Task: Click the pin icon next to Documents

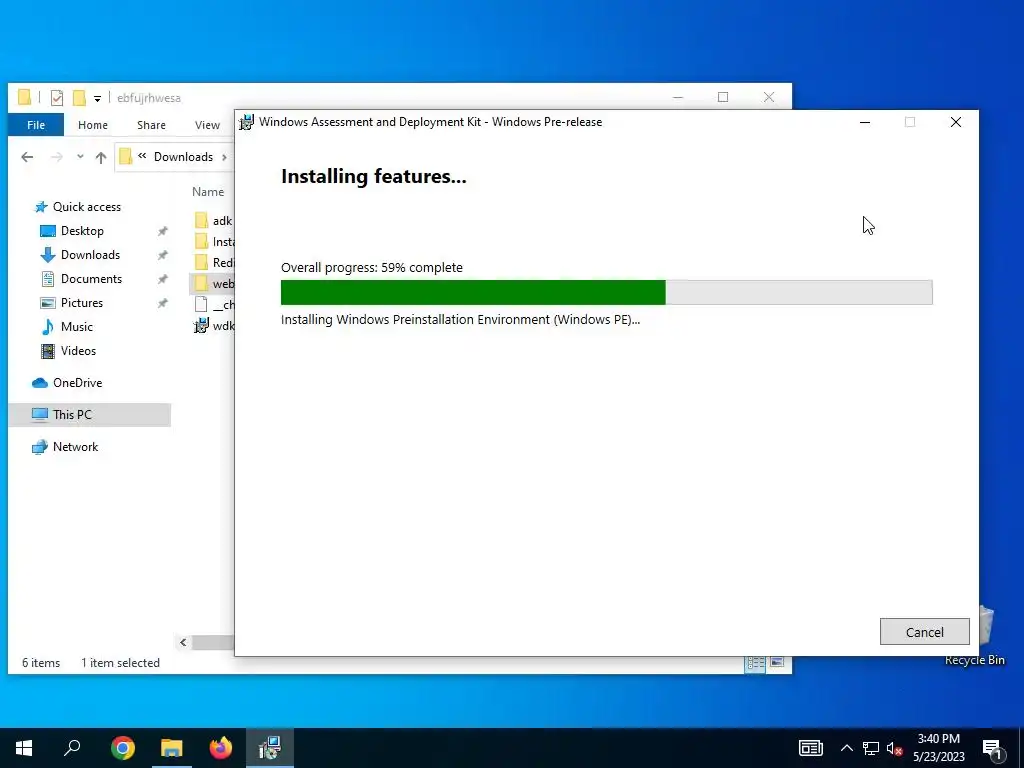Action: (x=163, y=279)
